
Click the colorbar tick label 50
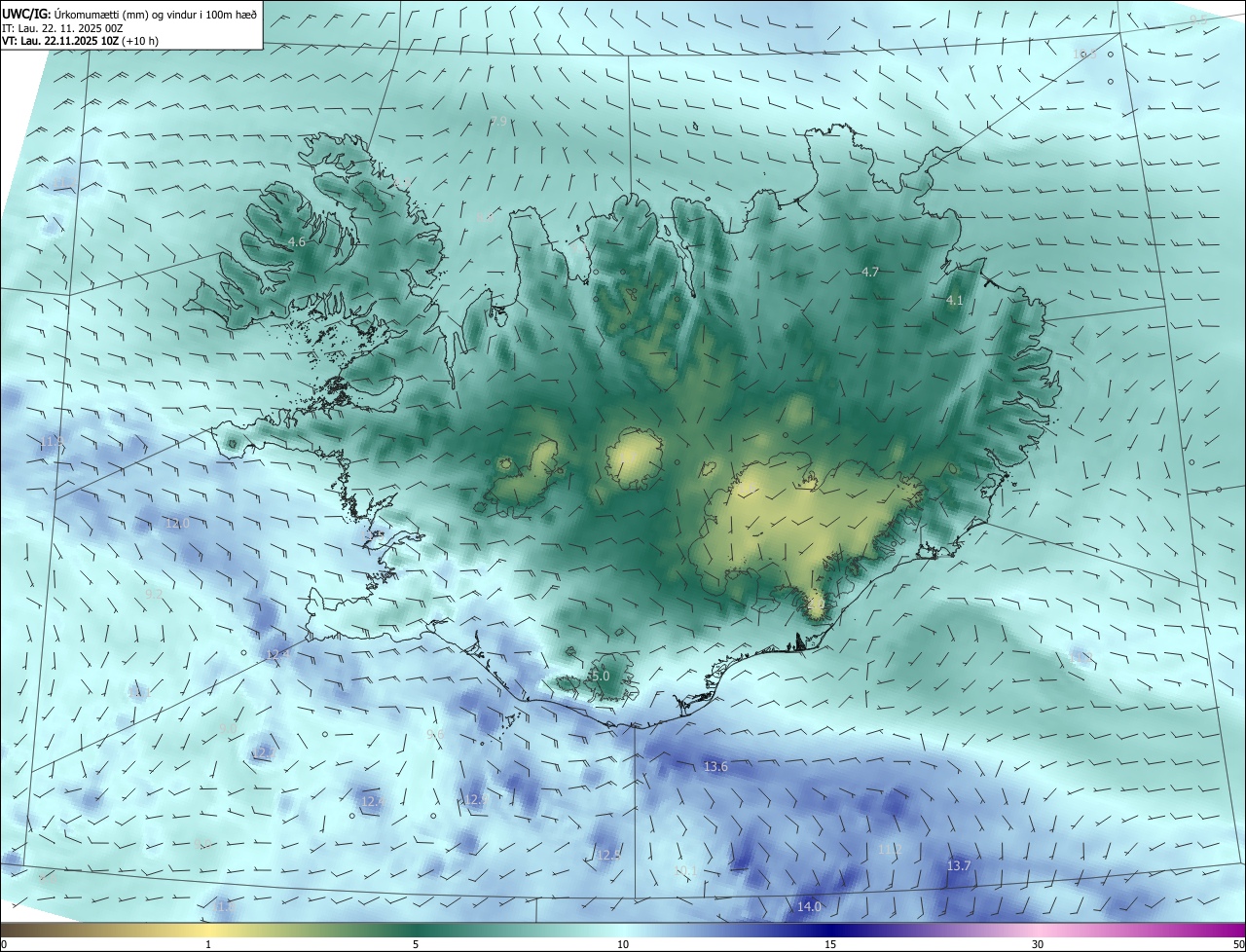click(x=1238, y=944)
